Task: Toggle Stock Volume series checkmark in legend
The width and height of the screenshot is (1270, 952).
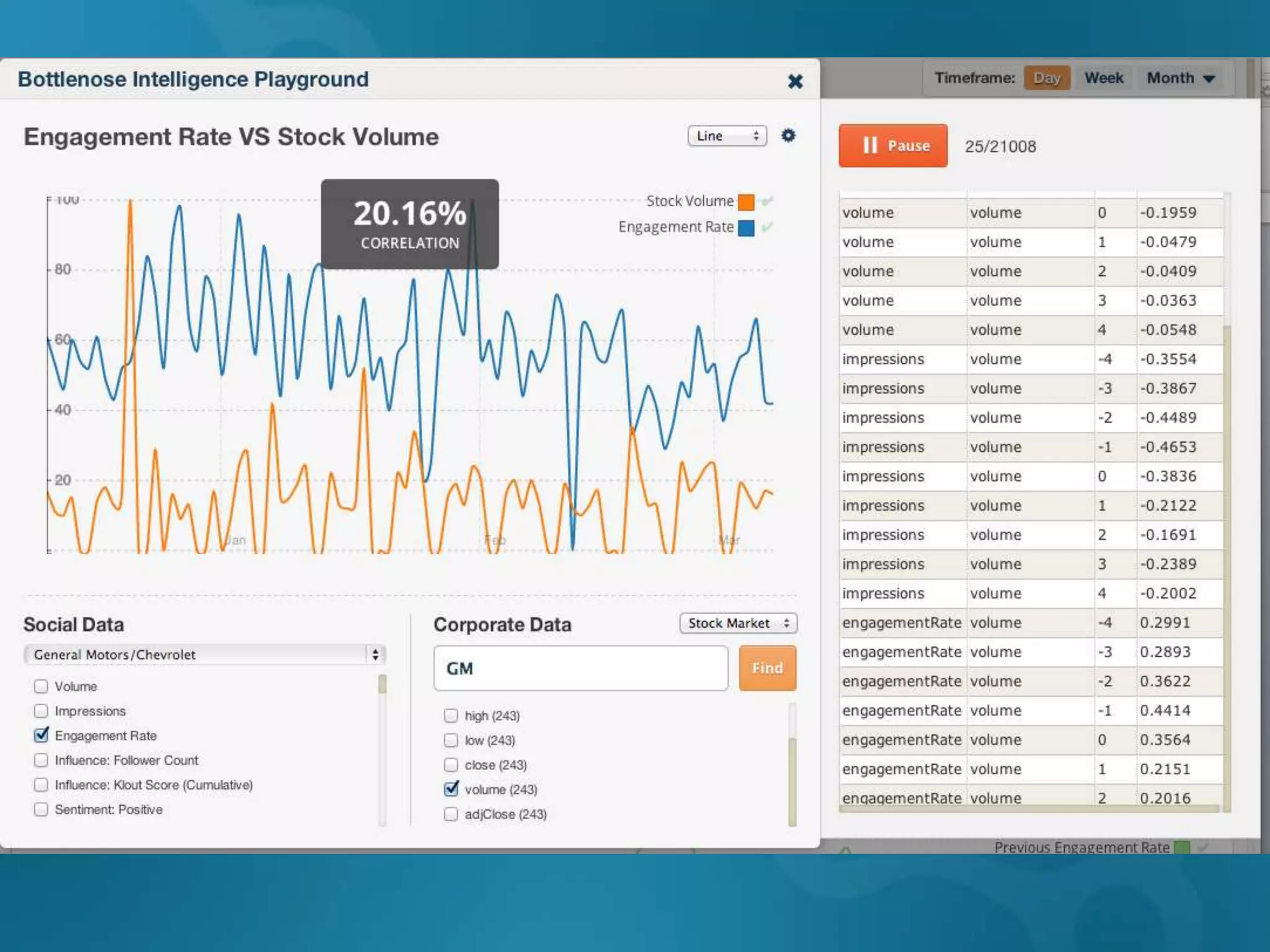Action: [x=768, y=201]
